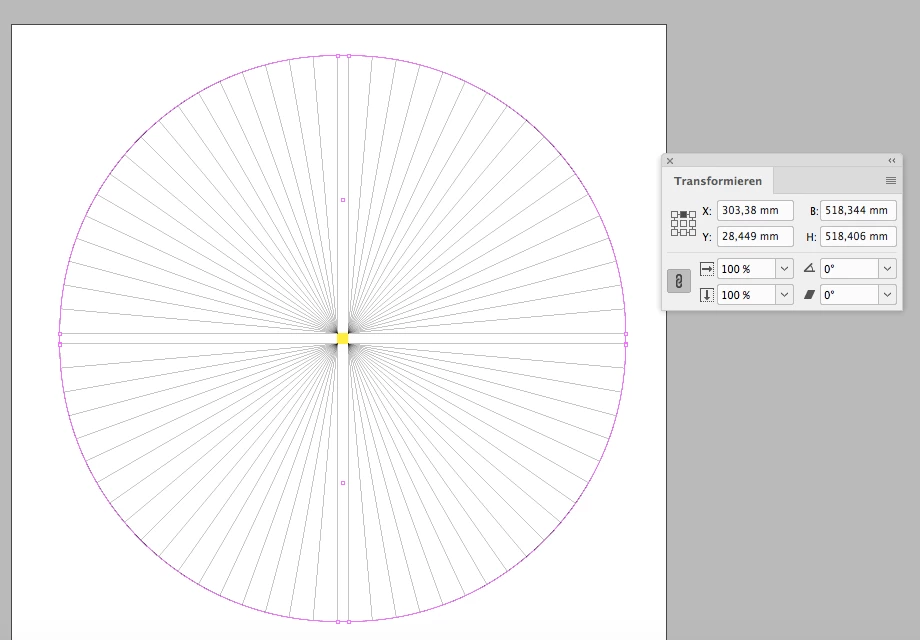Viewport: 920px width, 640px height.
Task: Click the shear parallelogram icon
Action: click(x=809, y=294)
